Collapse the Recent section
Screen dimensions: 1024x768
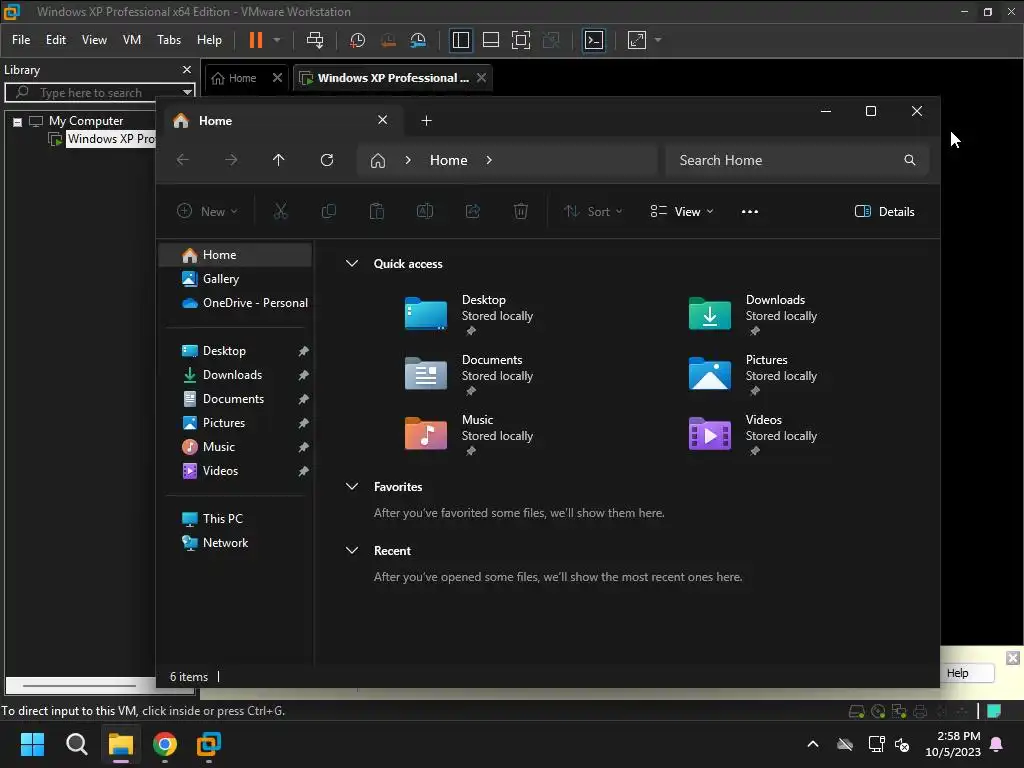coord(352,551)
